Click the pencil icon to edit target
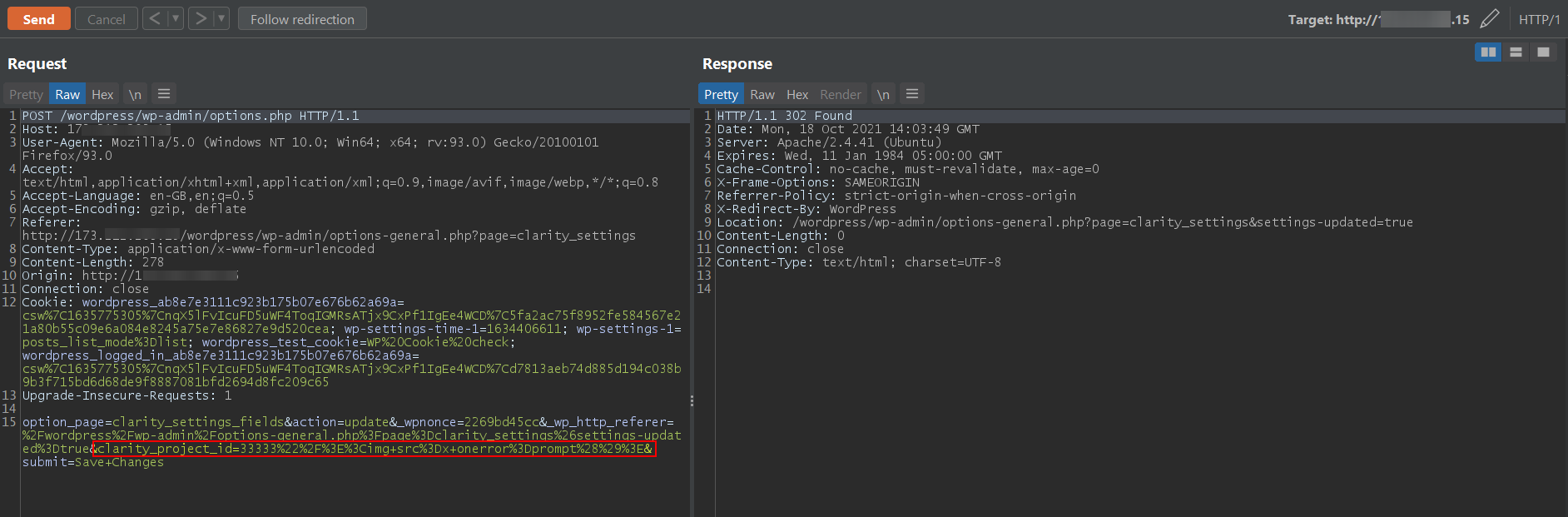This screenshot has width=1568, height=517. 1490,19
